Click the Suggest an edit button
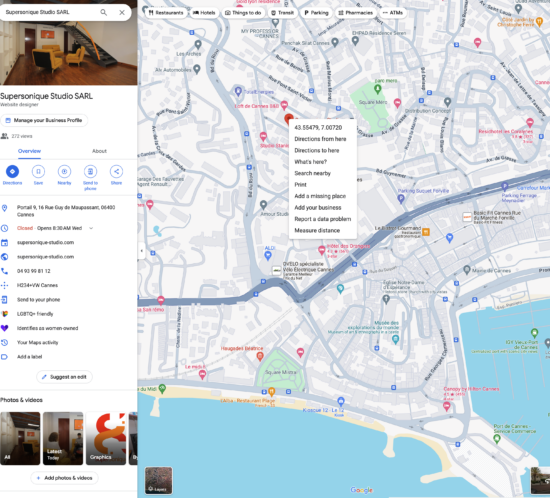This screenshot has height=498, width=550. pos(65,377)
